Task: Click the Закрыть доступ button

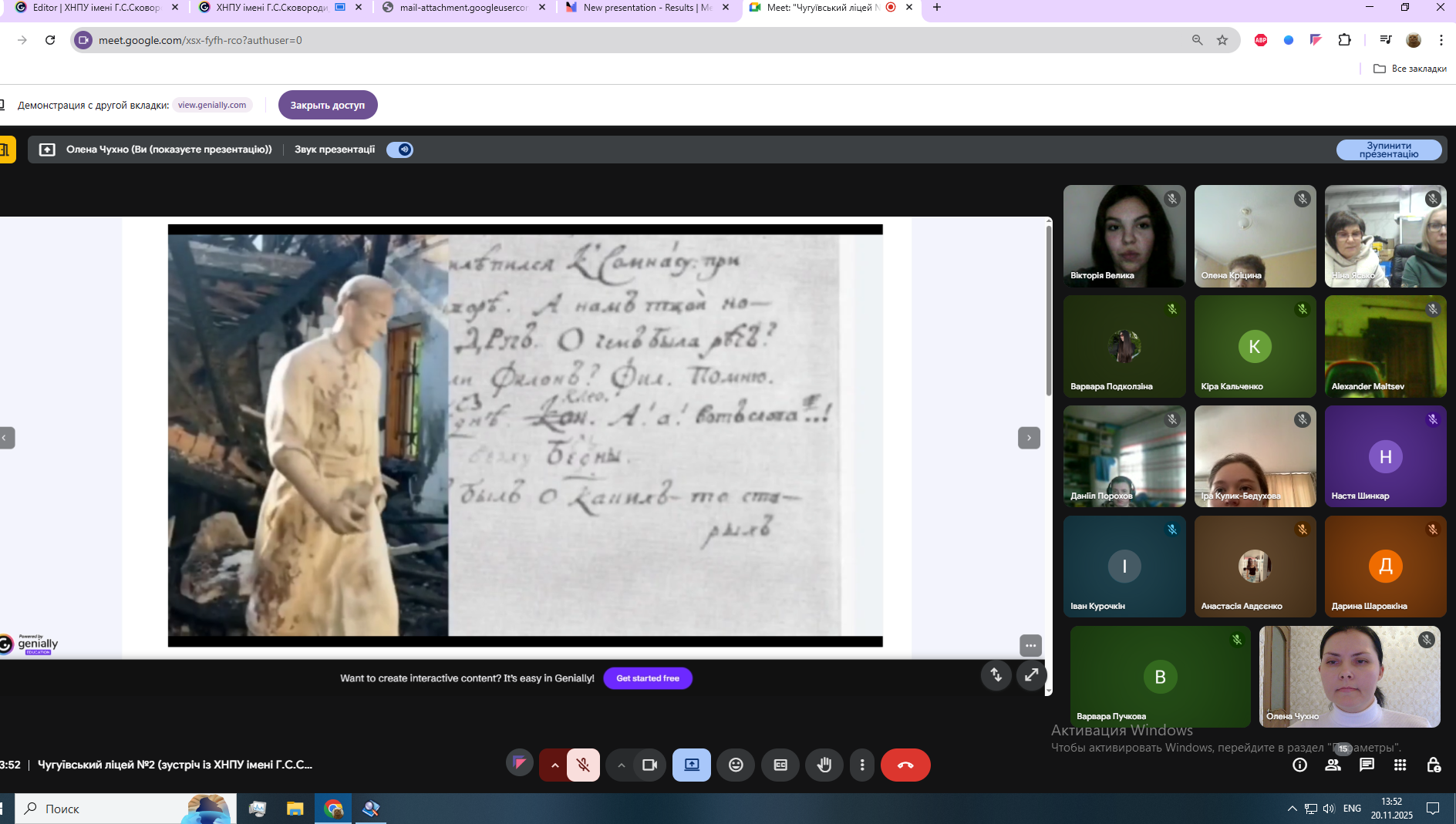Action: [328, 105]
